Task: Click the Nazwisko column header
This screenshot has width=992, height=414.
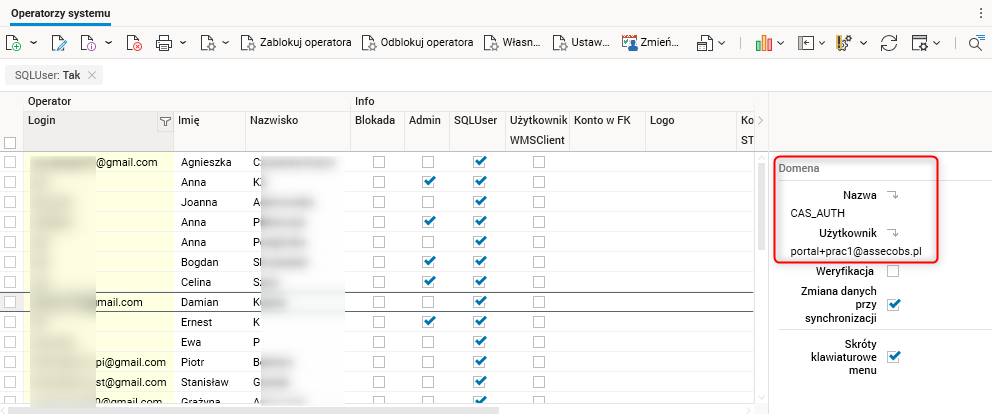Action: click(275, 120)
